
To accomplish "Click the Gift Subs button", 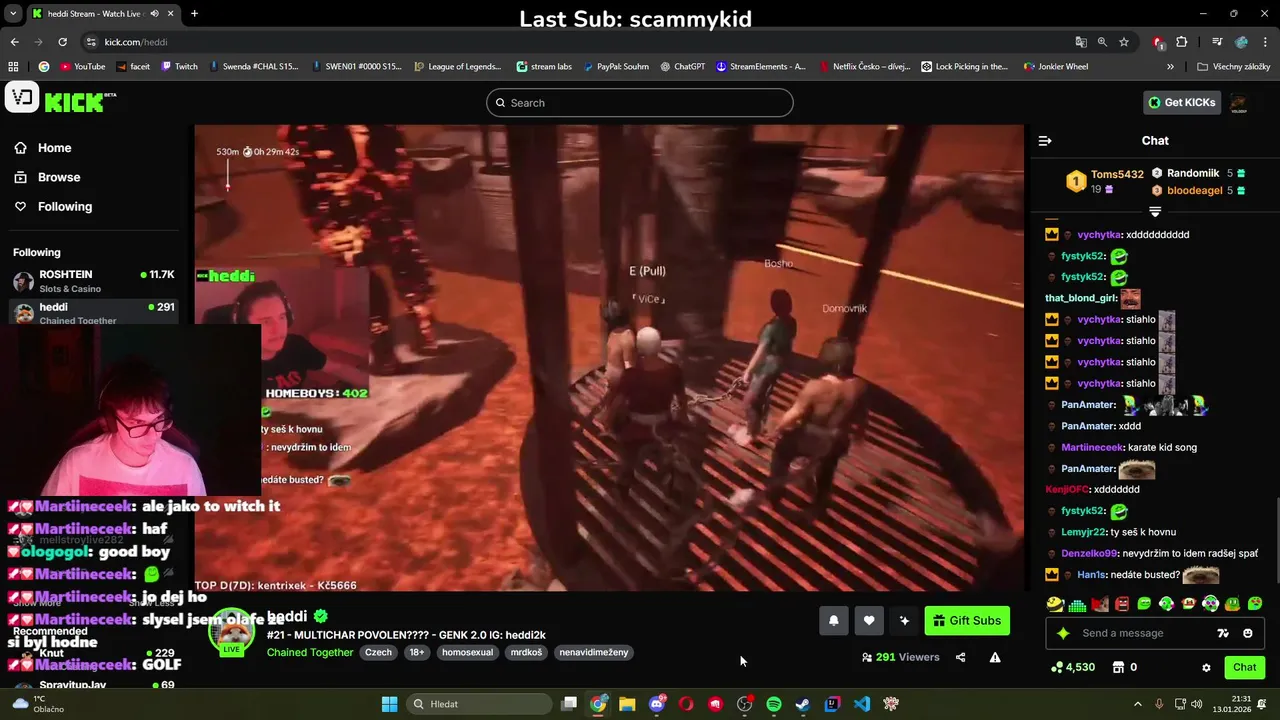I will 967,621.
